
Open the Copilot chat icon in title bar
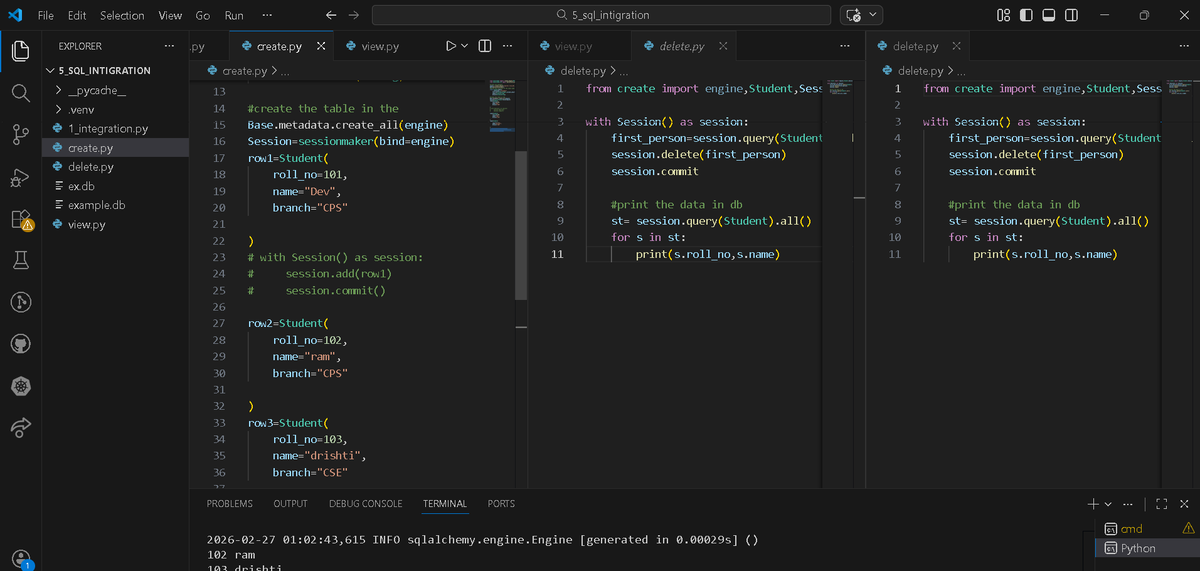pos(853,15)
